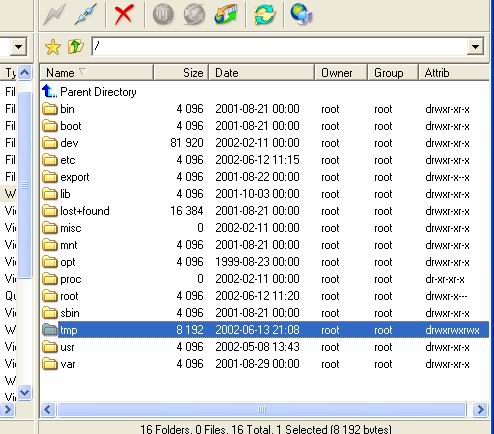Viewport: 494px width, 434px height.
Task: Sort by the Attrib column header
Action: tap(454, 73)
